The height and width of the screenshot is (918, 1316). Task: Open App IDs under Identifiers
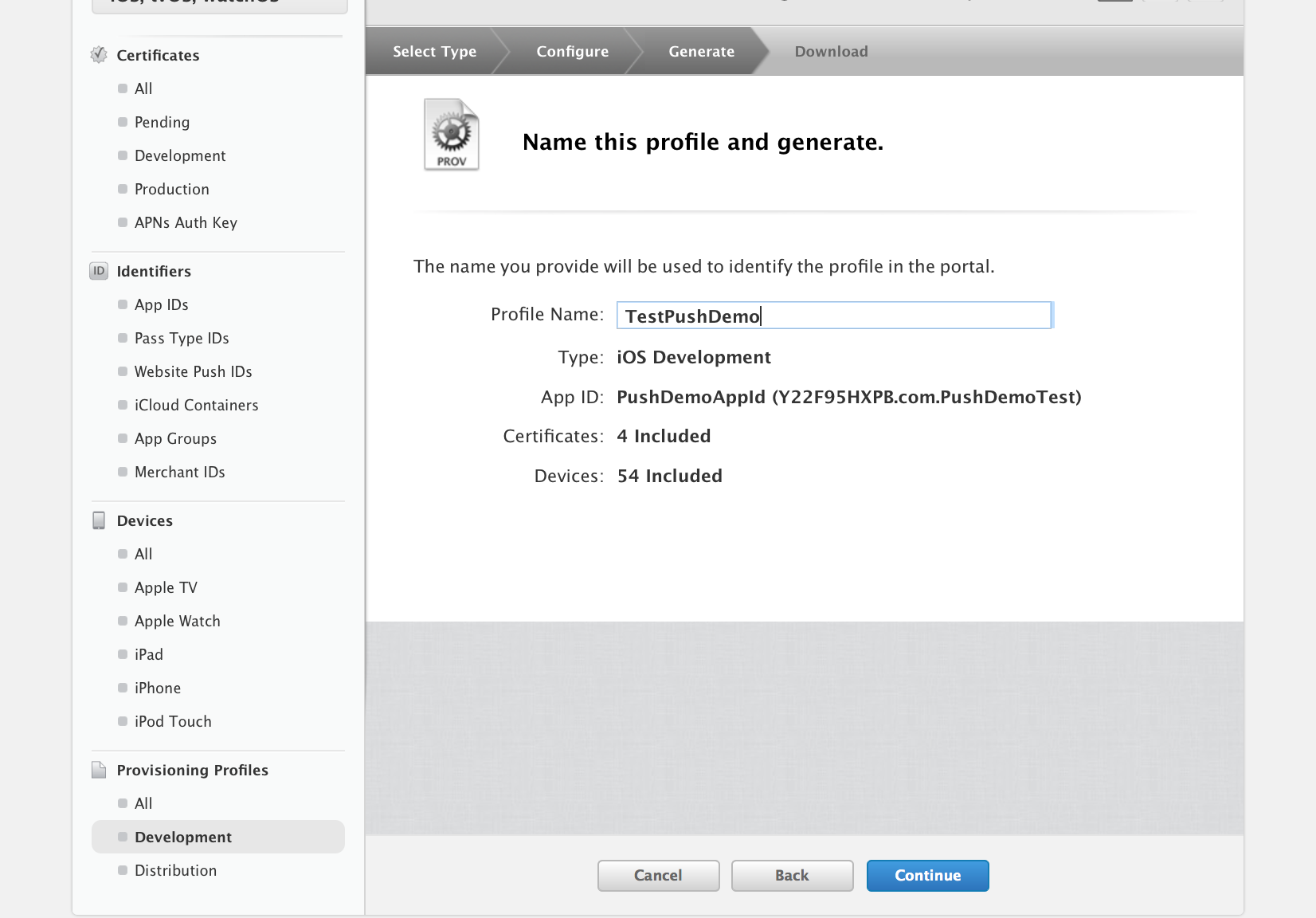[161, 304]
